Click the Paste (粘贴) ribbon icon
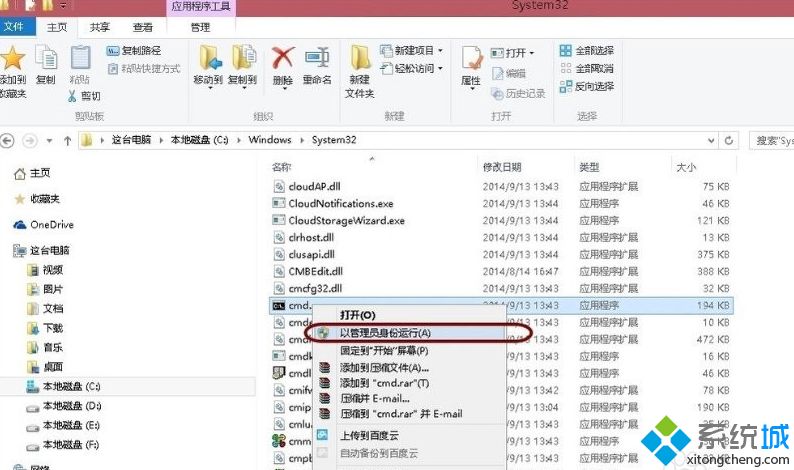Viewport: 794px width, 470px height. coord(80,64)
